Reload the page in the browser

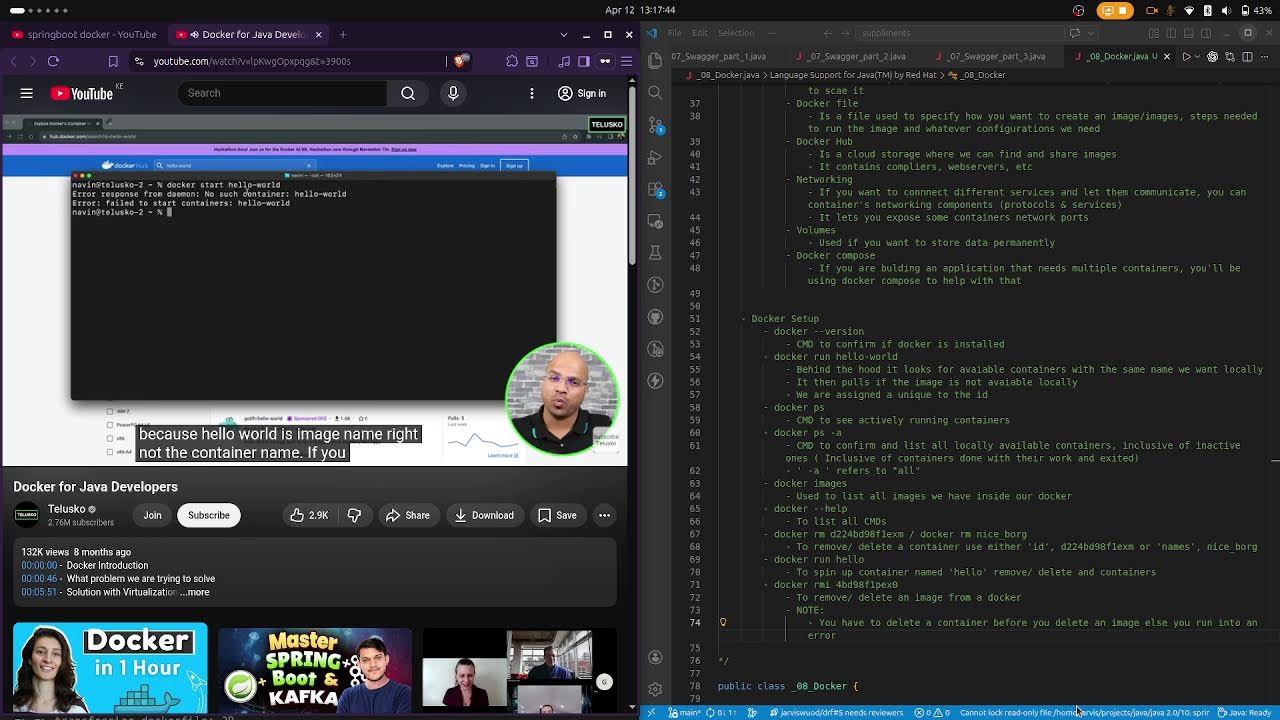point(53,61)
